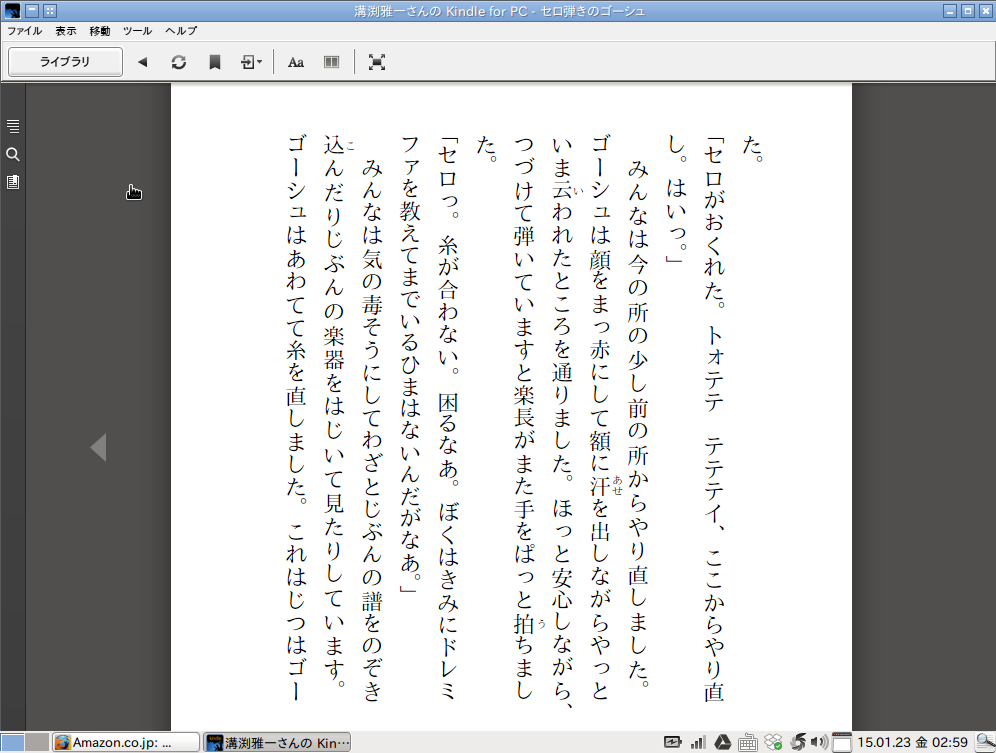
Task: Open the 移動 menu
Action: pos(100,31)
